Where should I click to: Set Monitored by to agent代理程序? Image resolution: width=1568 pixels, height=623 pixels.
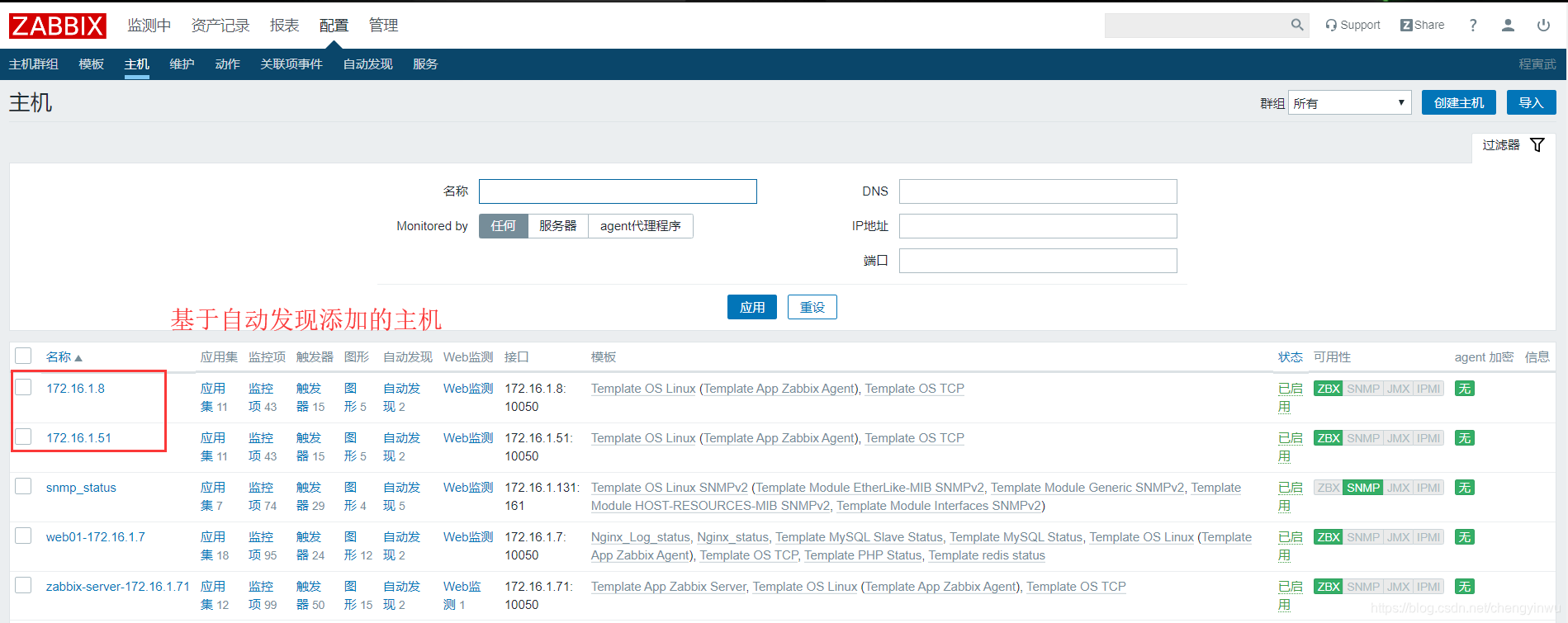click(641, 226)
